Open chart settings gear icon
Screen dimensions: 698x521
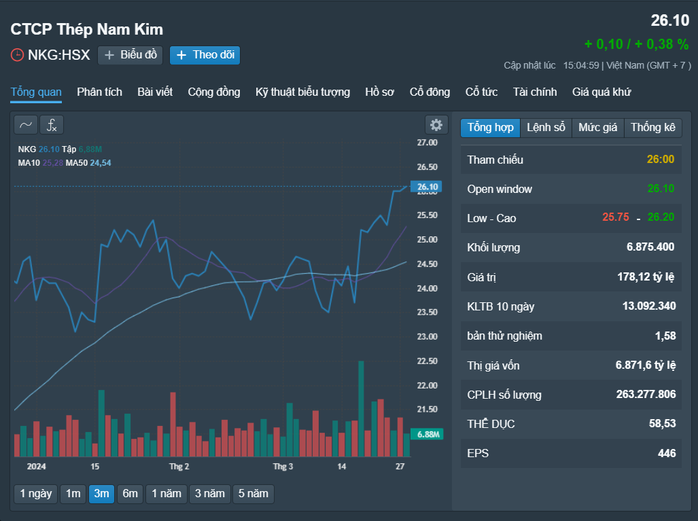(436, 125)
